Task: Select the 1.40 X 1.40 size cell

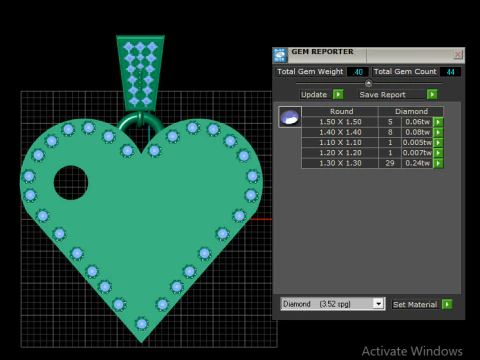Action: 340,132
